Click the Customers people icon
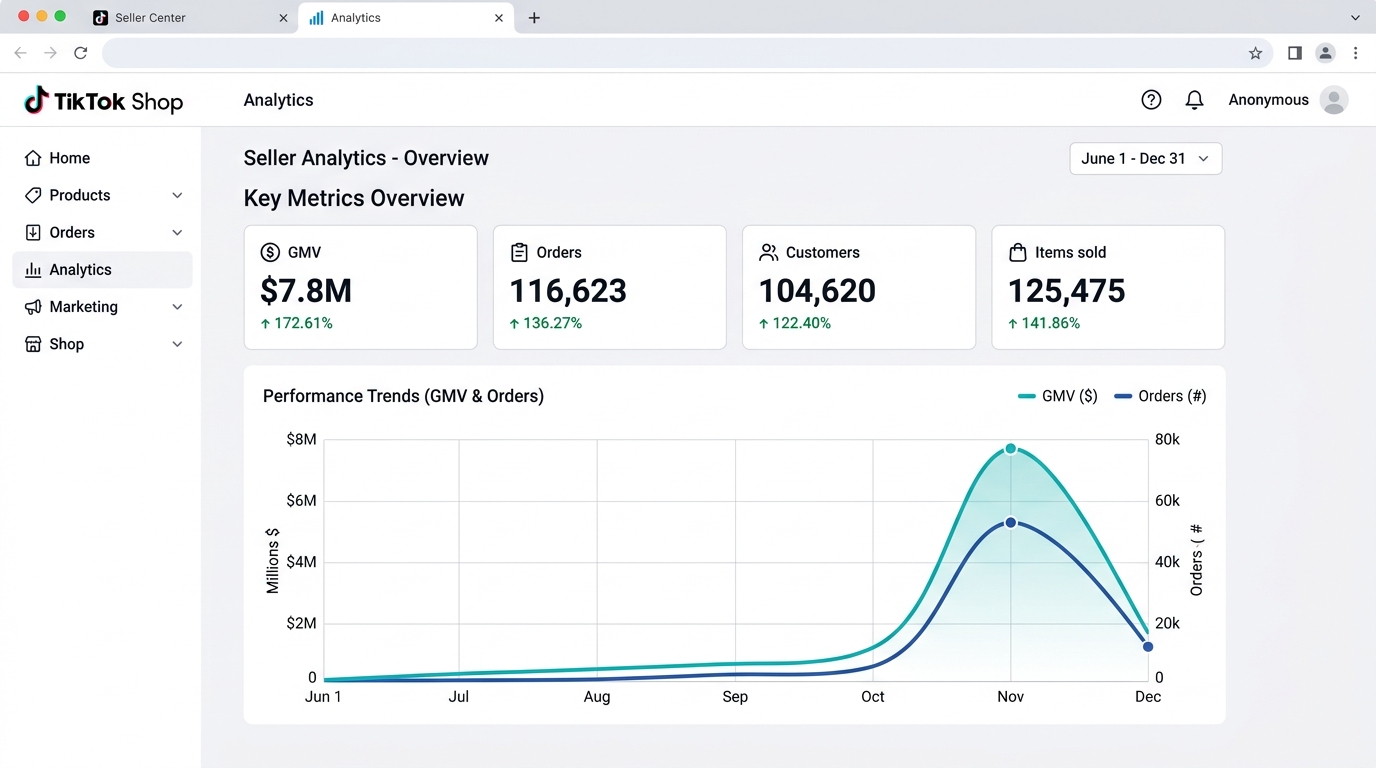This screenshot has height=768, width=1376. pyautogui.click(x=768, y=253)
